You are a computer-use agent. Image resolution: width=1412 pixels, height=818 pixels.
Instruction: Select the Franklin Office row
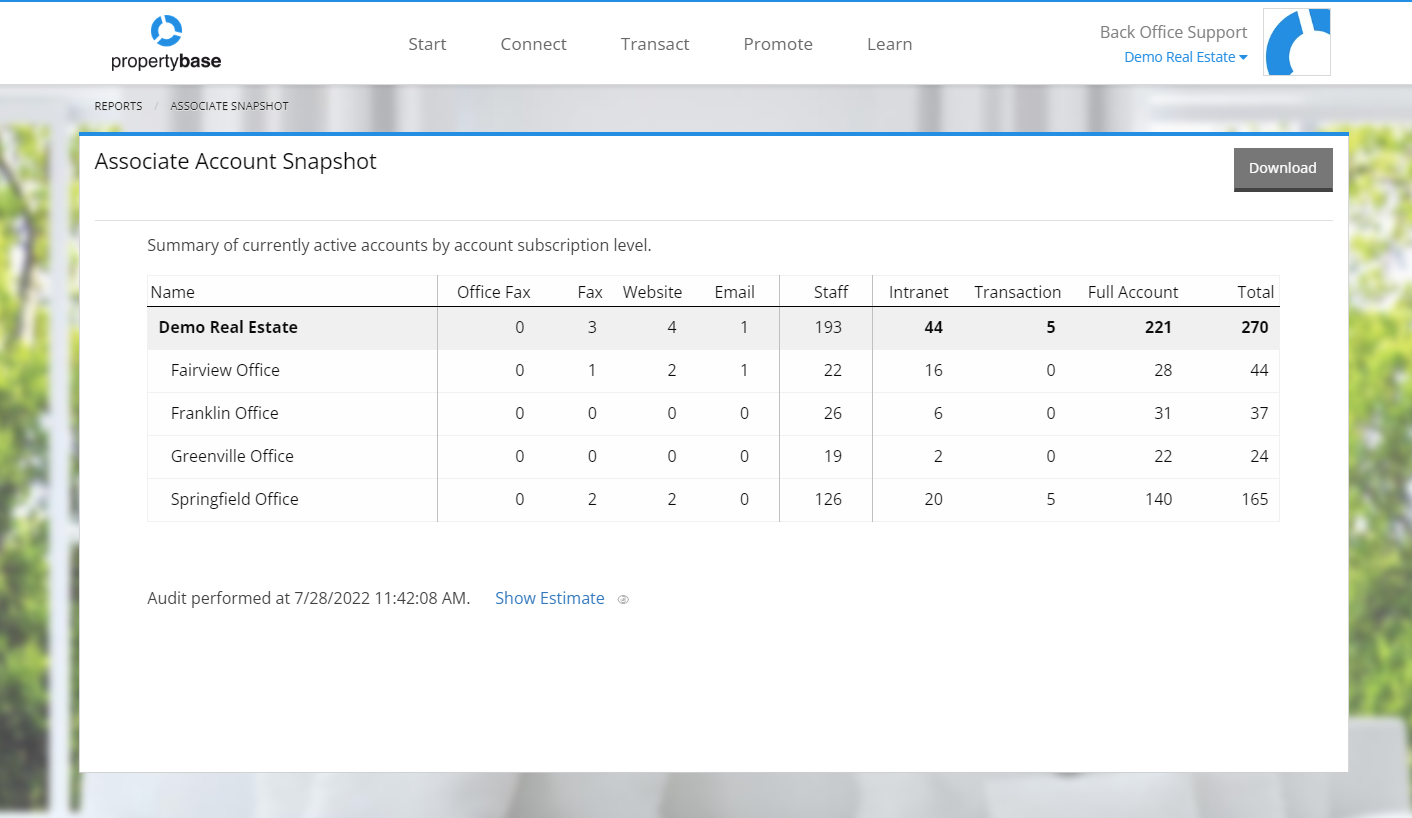coord(224,413)
